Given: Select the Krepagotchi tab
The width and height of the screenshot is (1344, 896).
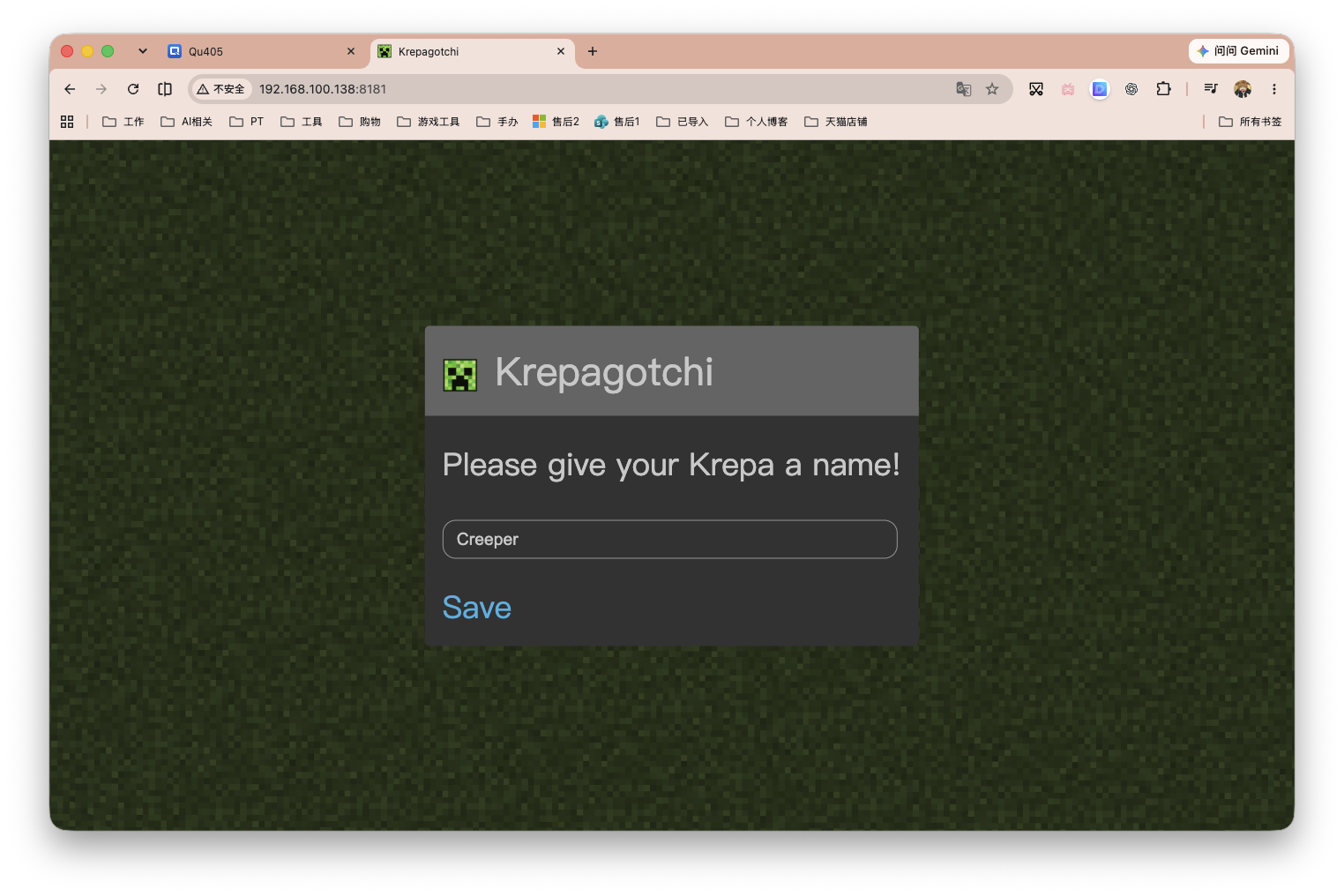Looking at the screenshot, I should pos(473,51).
